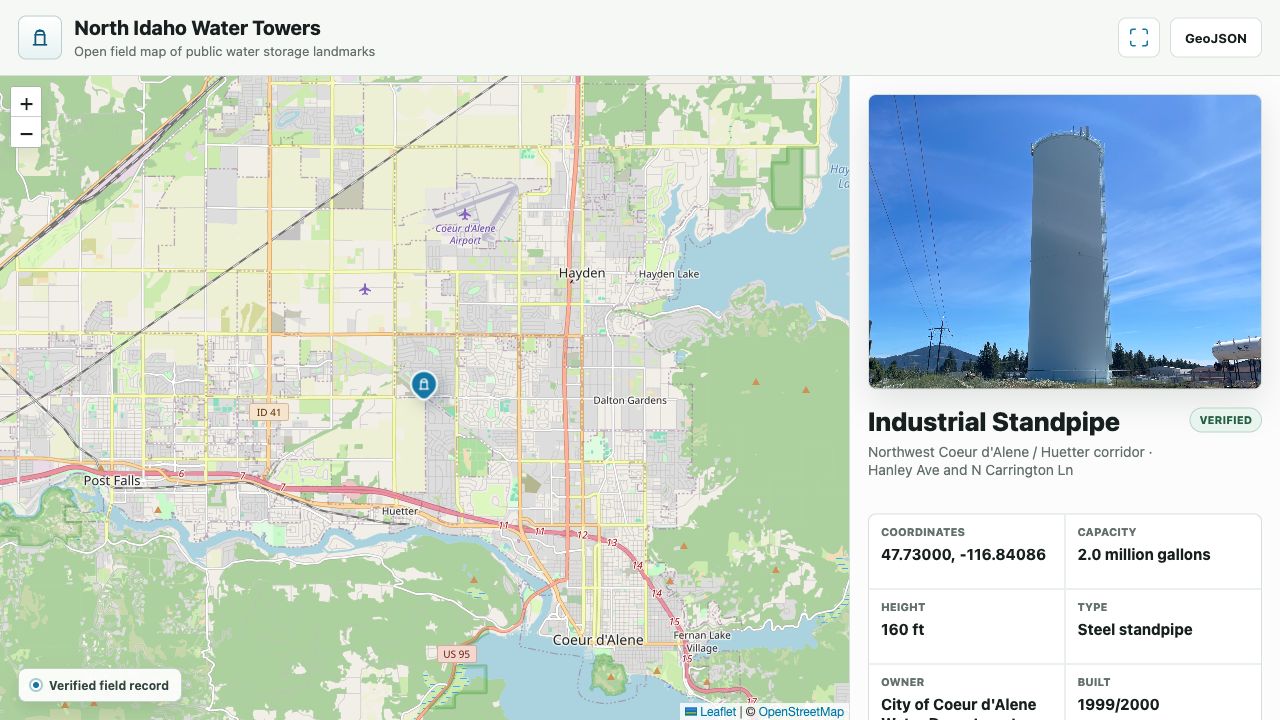Click built value 1999/2000
The height and width of the screenshot is (720, 1280).
point(1118,704)
